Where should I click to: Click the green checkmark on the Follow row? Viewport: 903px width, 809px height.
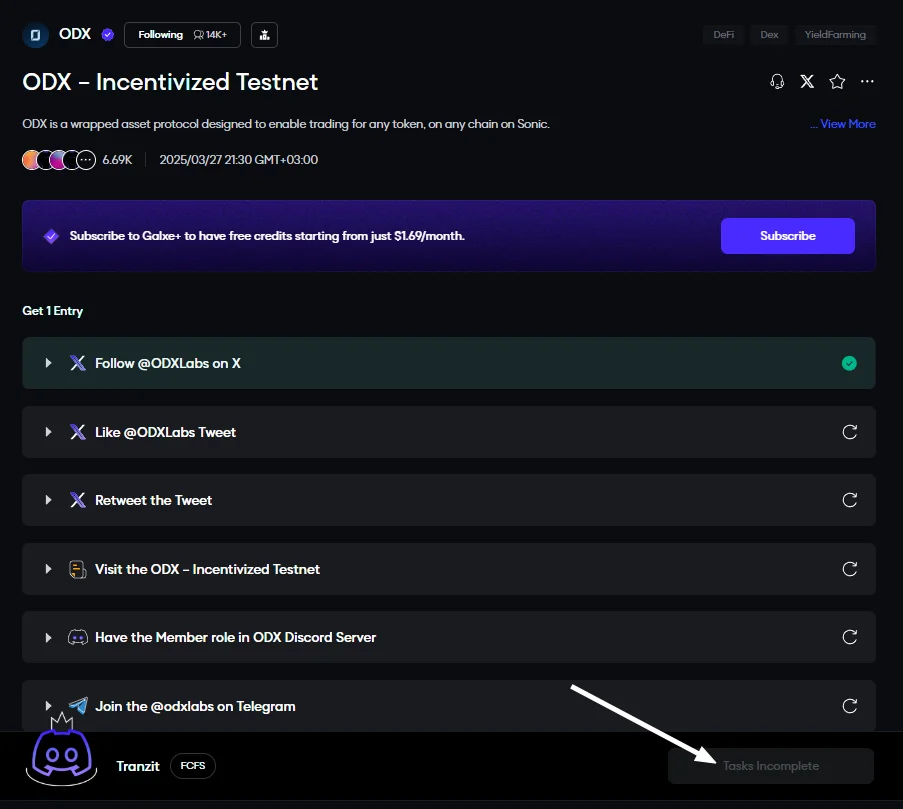click(x=849, y=363)
